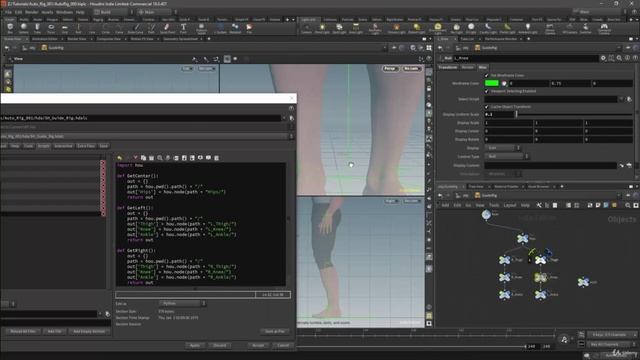Screen dimensions: 640x360
Task: Click network editor search icon
Action: [x=628, y=205]
